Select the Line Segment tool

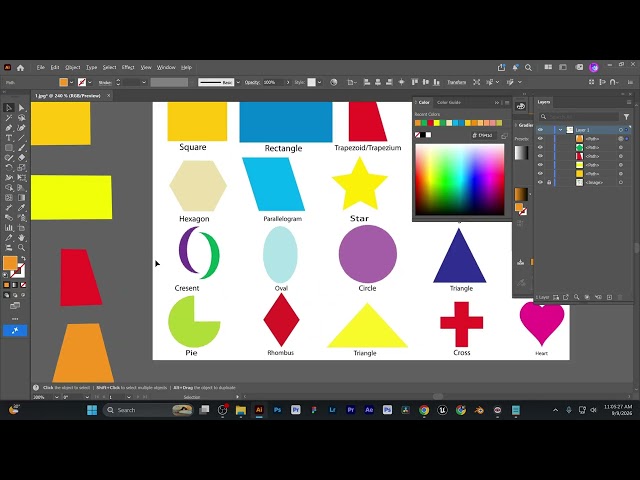22,138
